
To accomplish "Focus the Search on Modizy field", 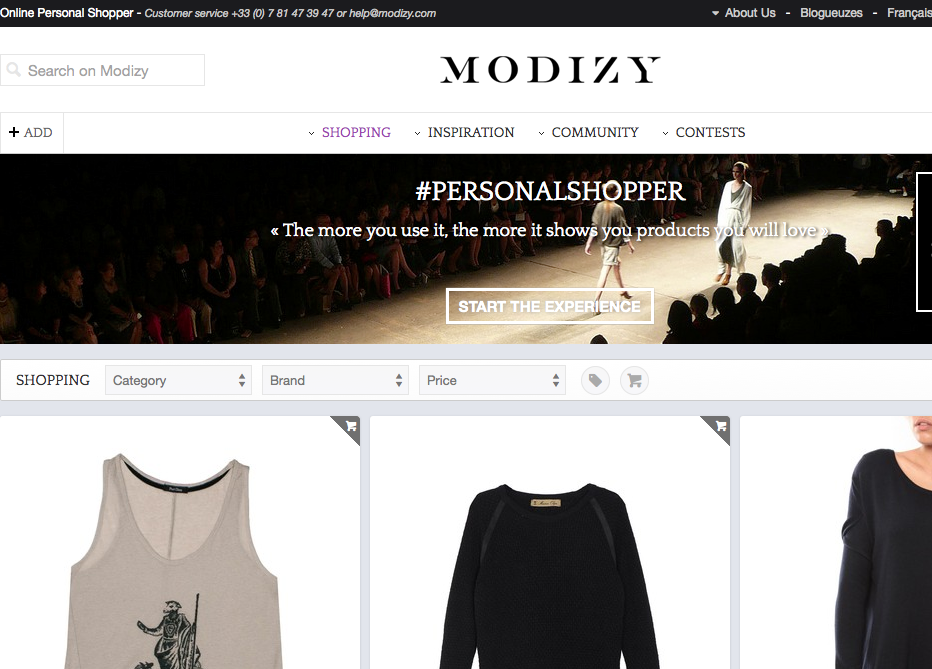I will pos(102,70).
